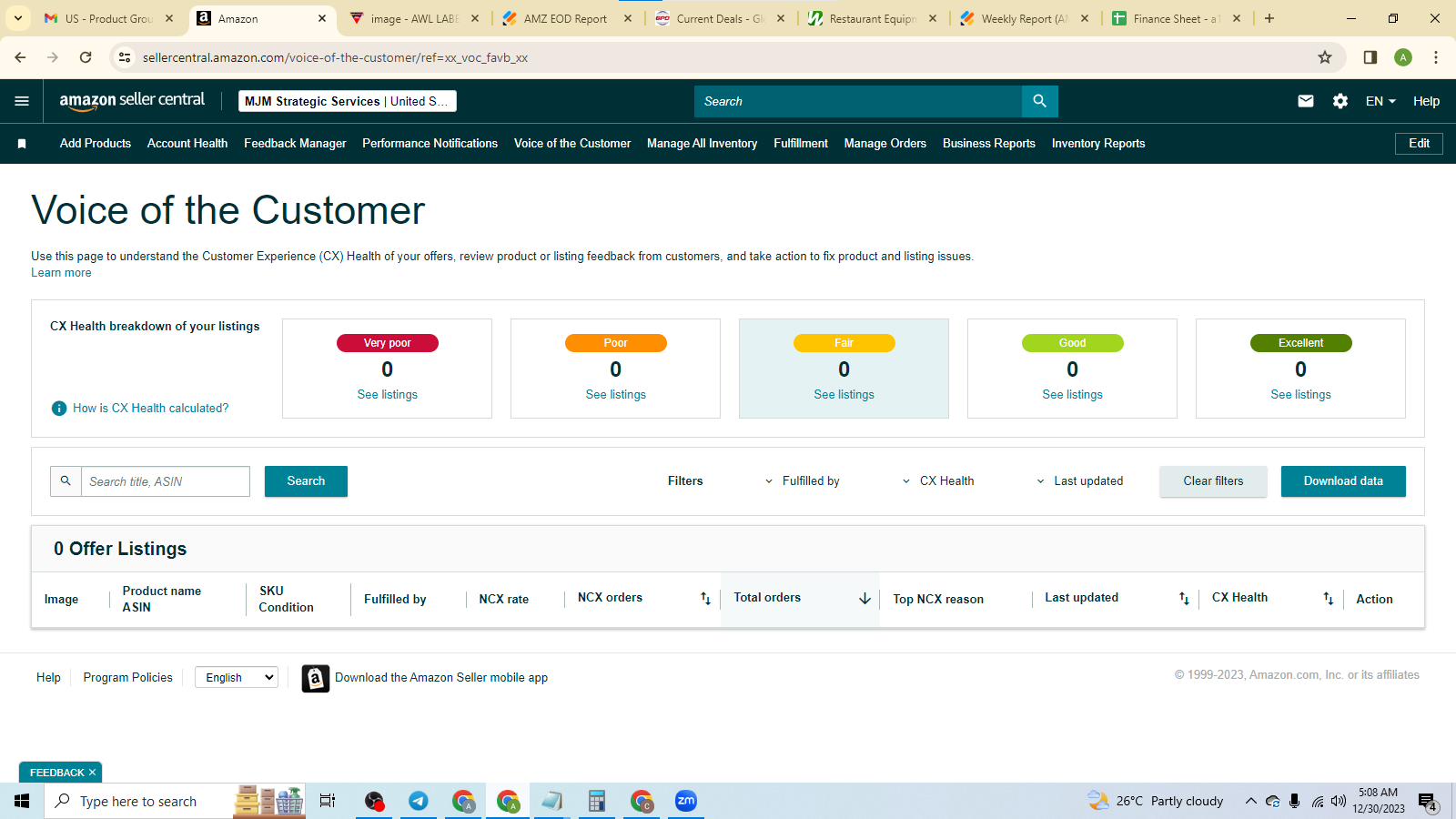Click the teal Search button
The width and height of the screenshot is (1456, 819).
[x=306, y=481]
